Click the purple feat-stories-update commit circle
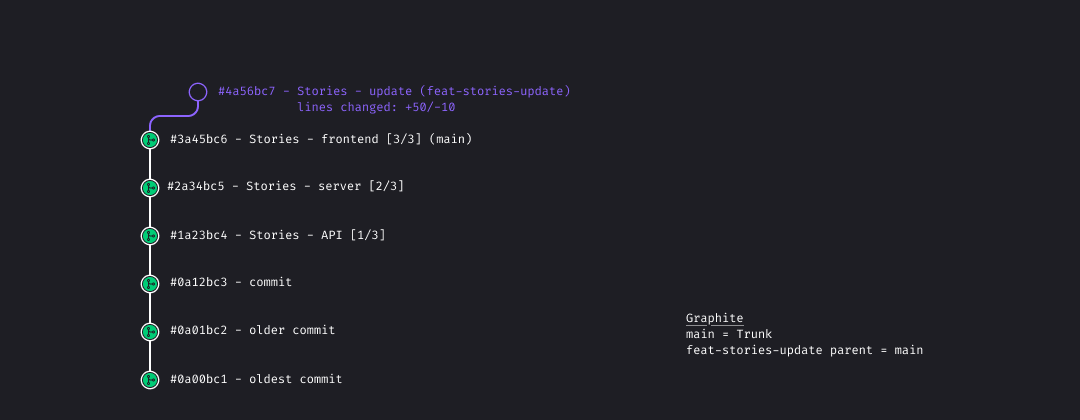The image size is (1080, 420). pyautogui.click(x=198, y=92)
